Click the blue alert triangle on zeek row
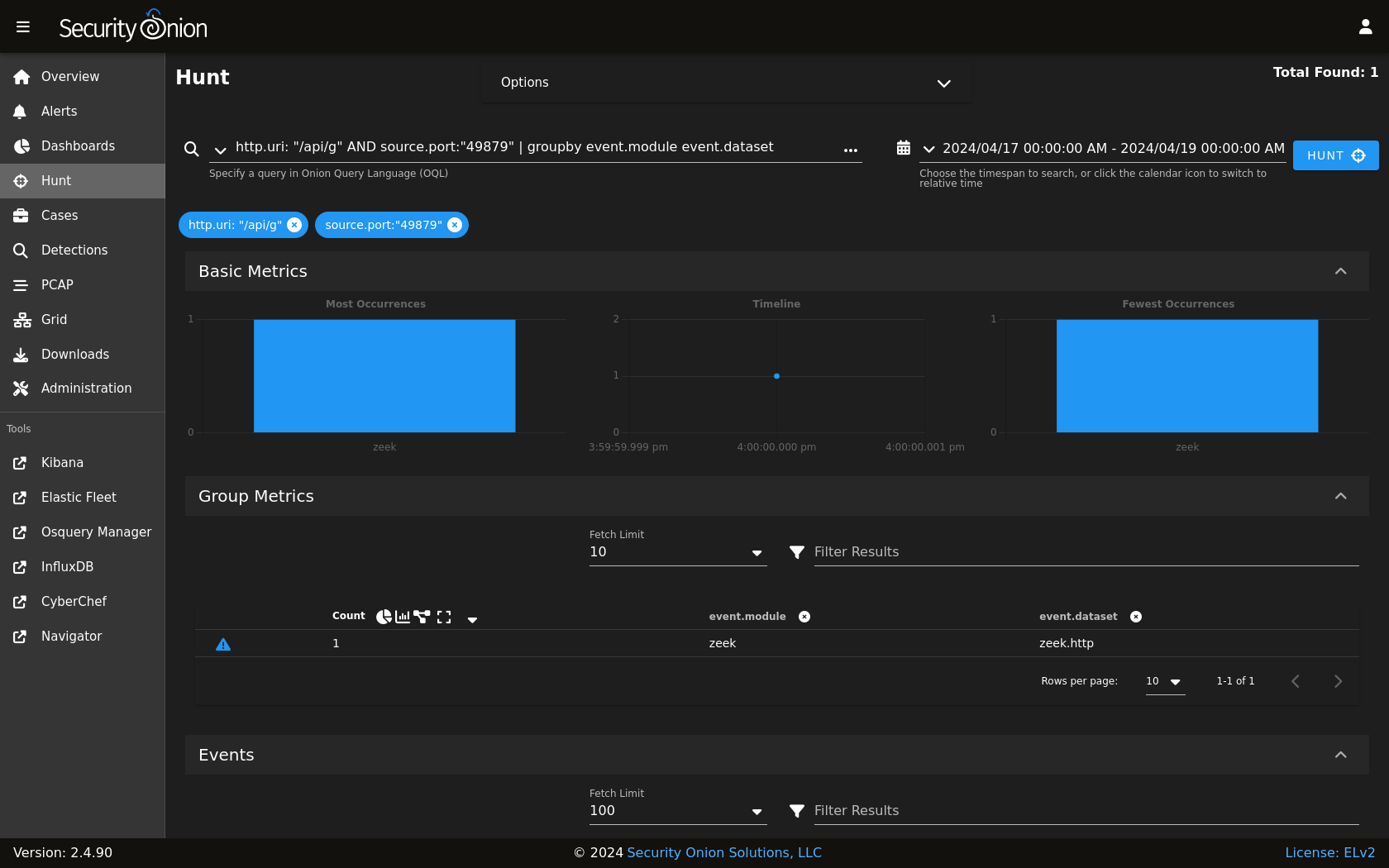Viewport: 1389px width, 868px height. (223, 644)
